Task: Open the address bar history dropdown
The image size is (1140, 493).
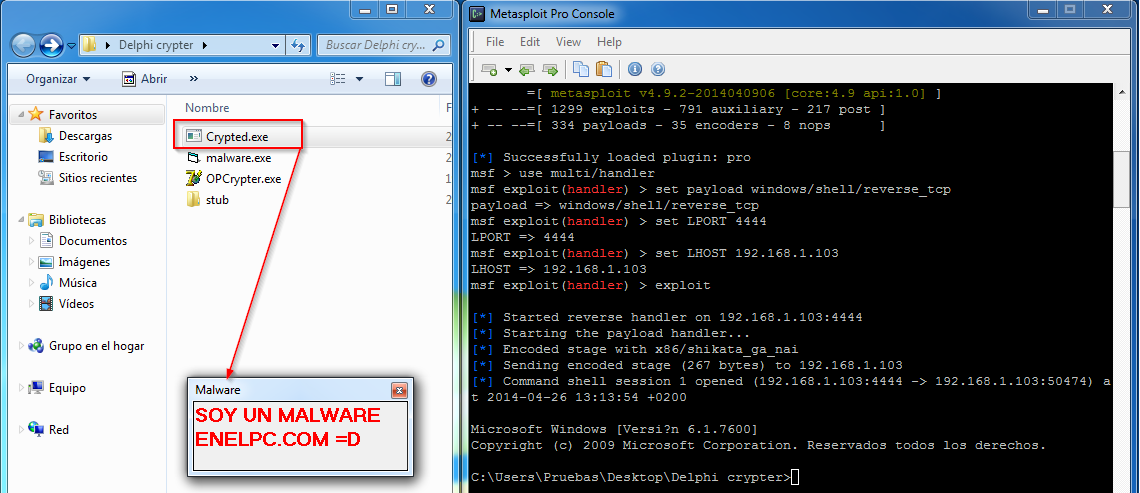Action: [275, 45]
